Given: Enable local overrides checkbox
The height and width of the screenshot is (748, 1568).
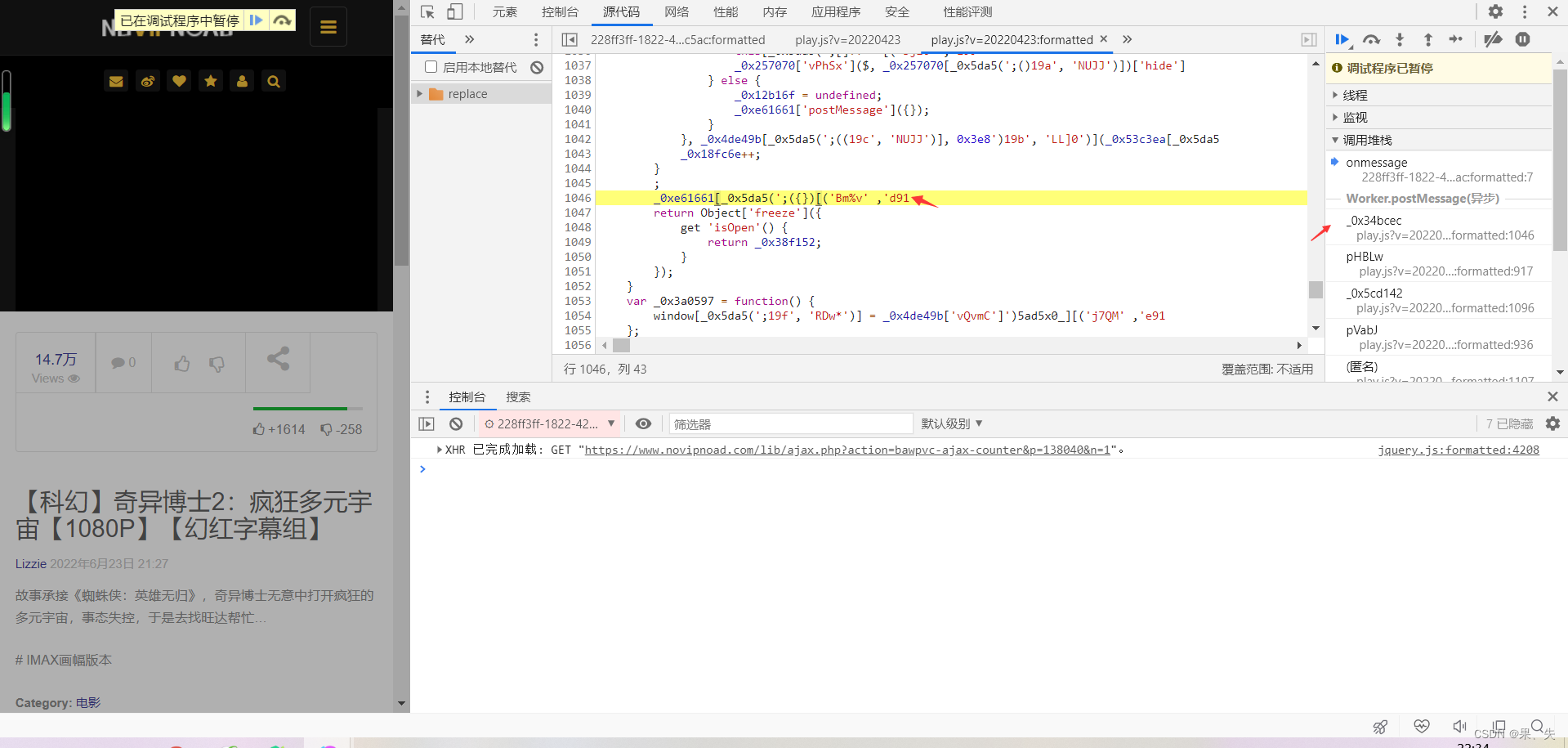Looking at the screenshot, I should (x=431, y=67).
